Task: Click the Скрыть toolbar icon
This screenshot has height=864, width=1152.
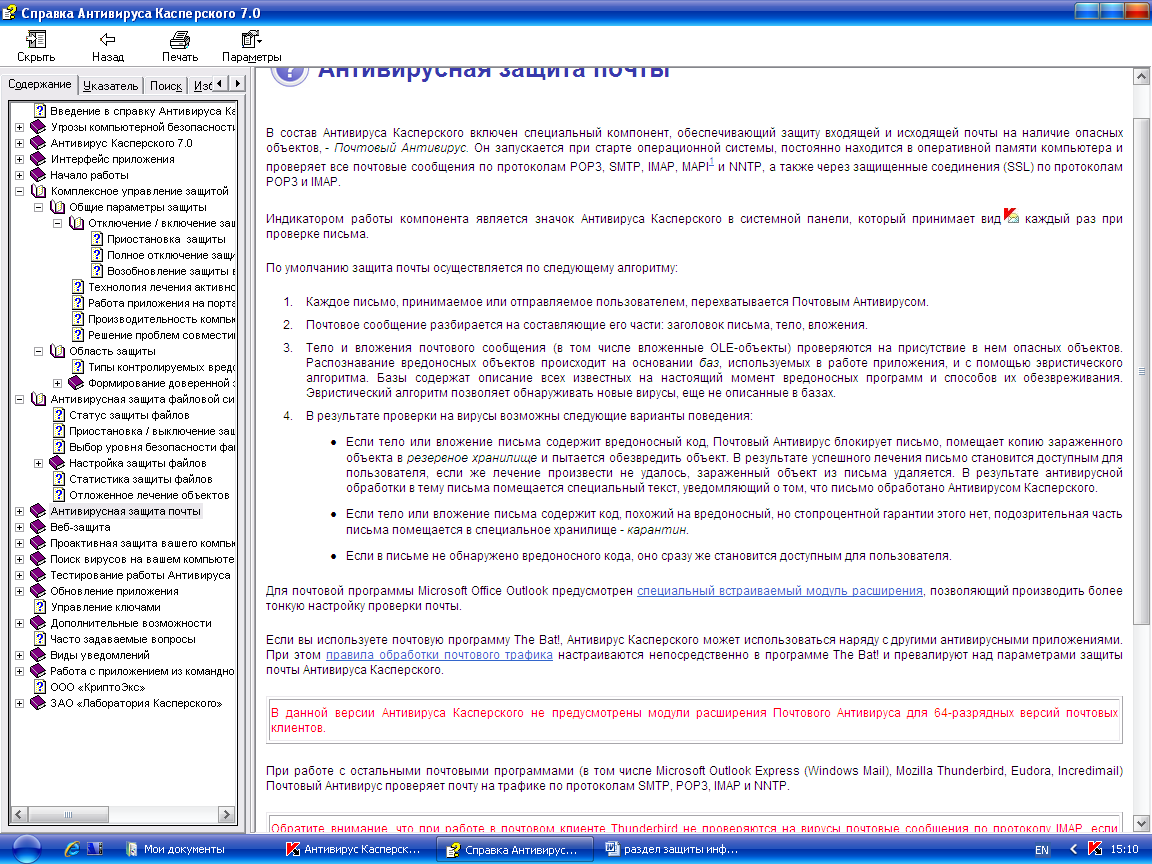Action: 36,40
